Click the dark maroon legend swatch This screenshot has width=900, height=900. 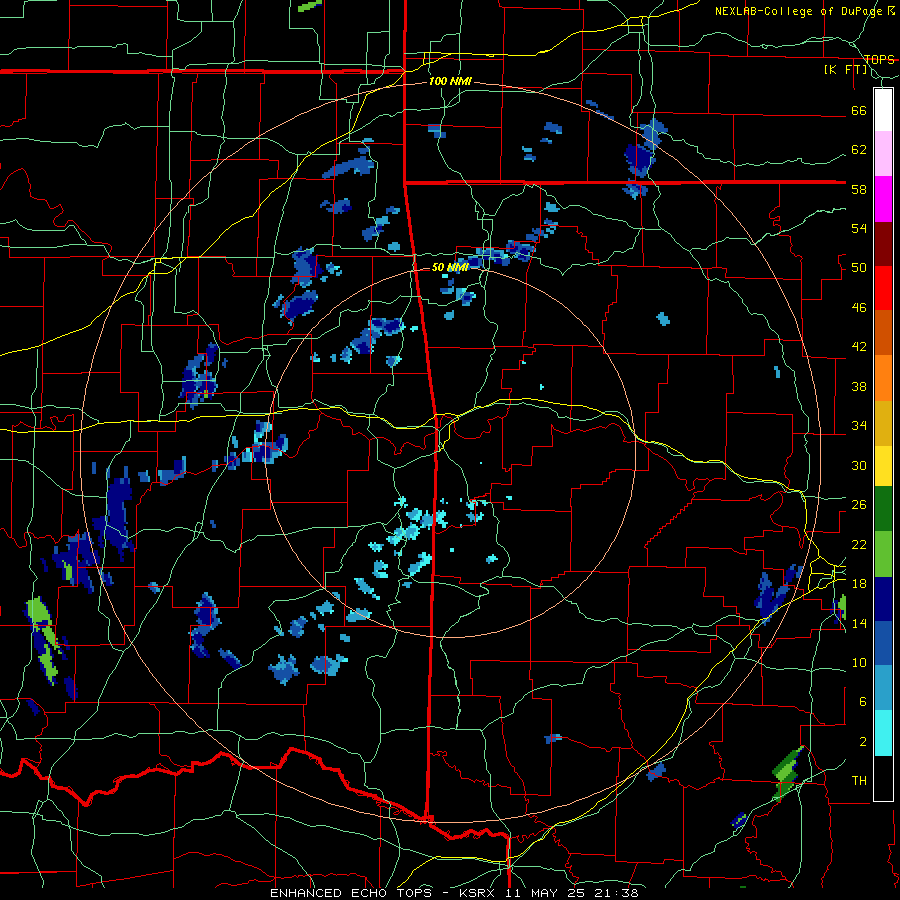coord(883,243)
